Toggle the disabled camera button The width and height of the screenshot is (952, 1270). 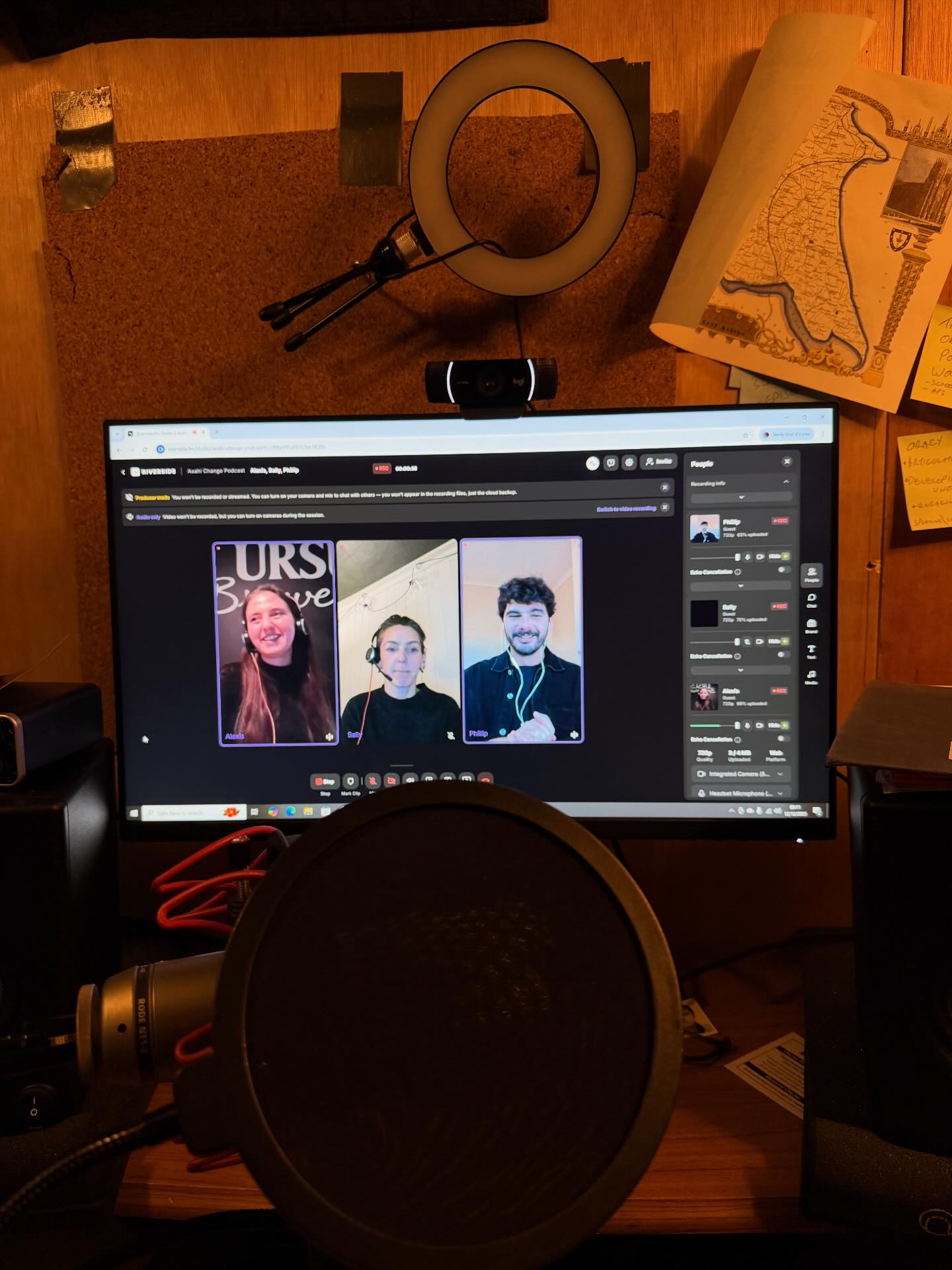click(391, 781)
